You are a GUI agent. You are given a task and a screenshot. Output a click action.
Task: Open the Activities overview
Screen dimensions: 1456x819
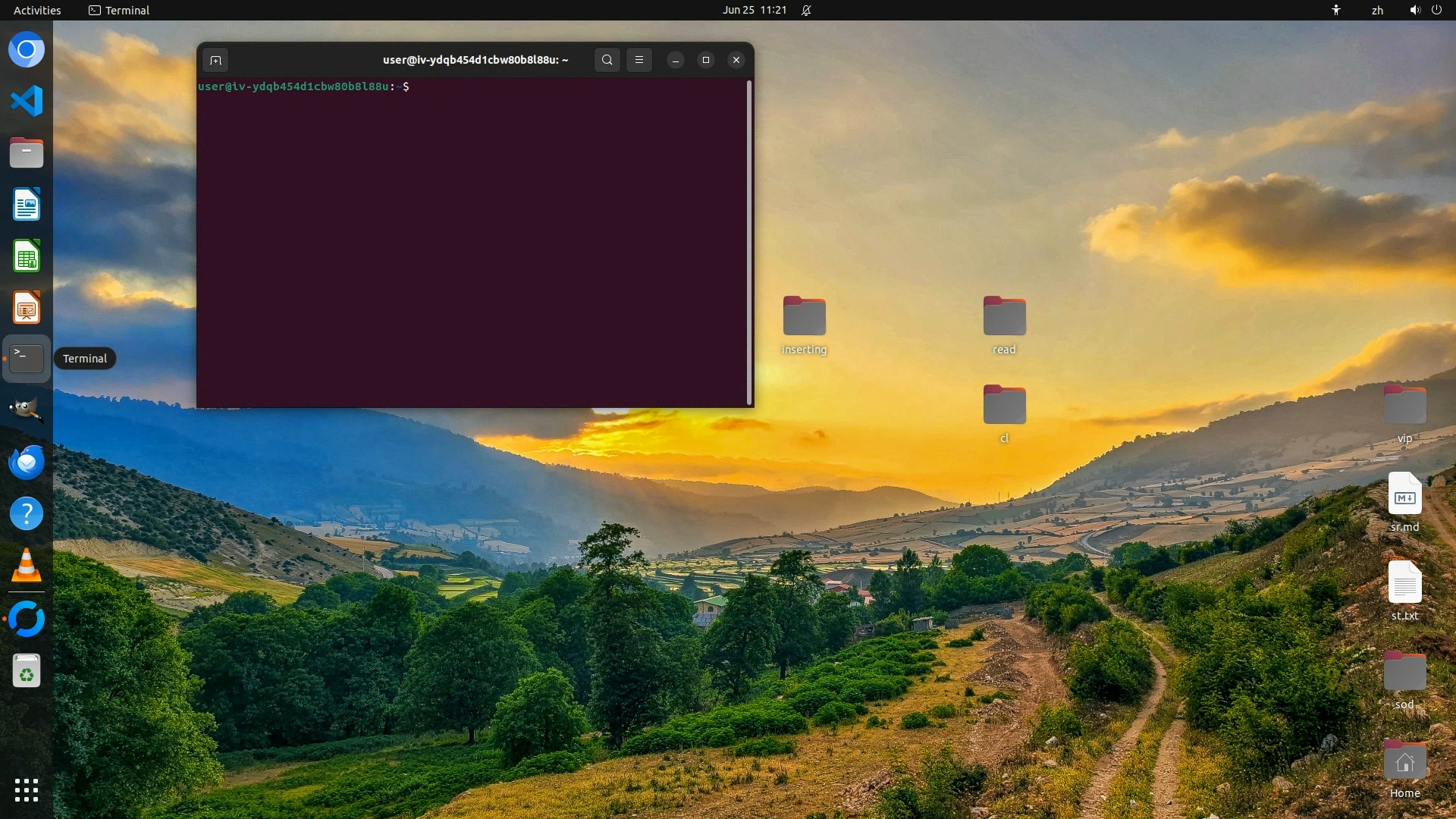[x=37, y=10]
